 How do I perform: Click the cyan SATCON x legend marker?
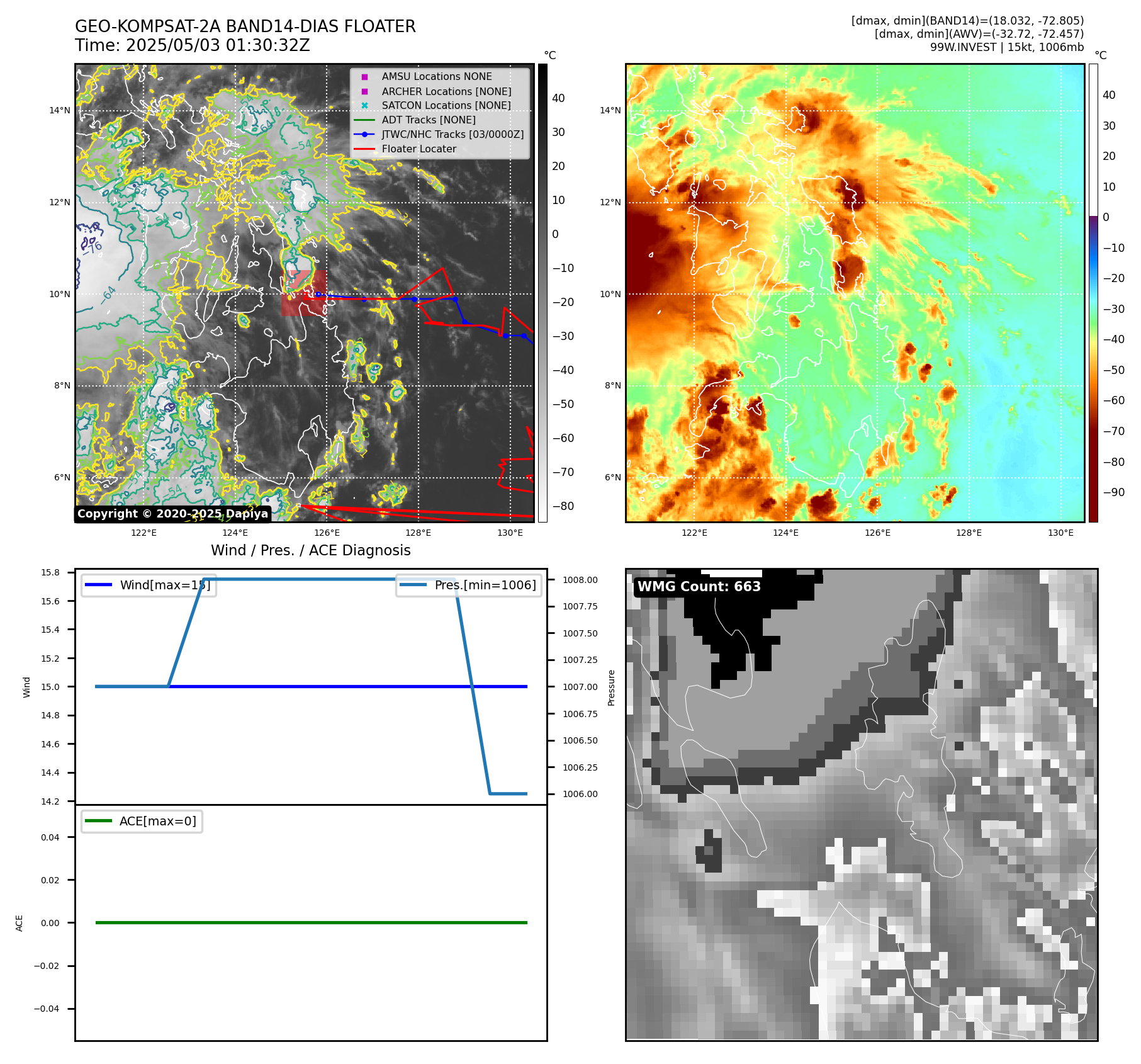point(364,105)
